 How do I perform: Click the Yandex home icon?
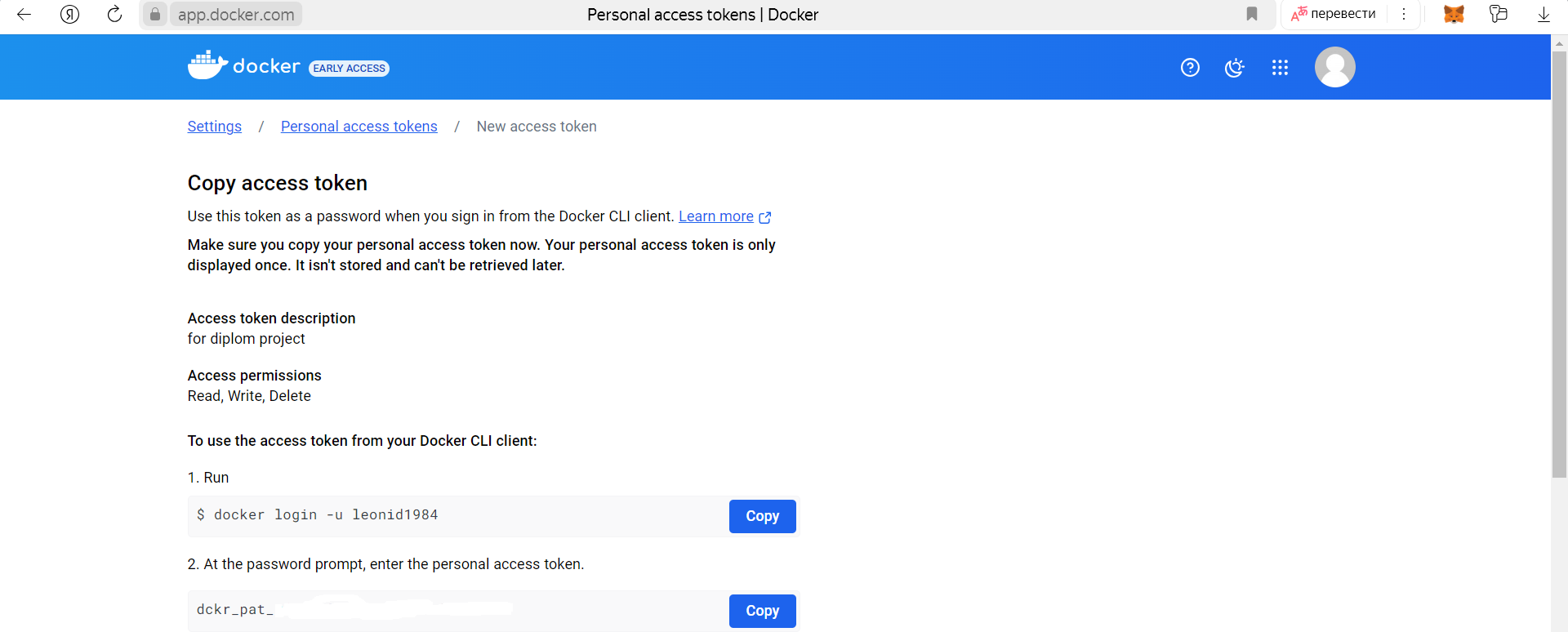point(70,14)
